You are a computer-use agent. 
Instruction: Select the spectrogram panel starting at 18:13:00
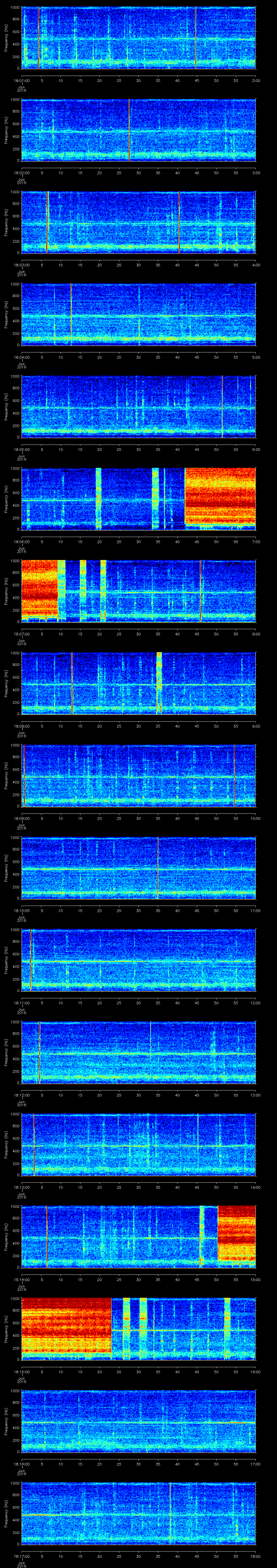(138, 1145)
